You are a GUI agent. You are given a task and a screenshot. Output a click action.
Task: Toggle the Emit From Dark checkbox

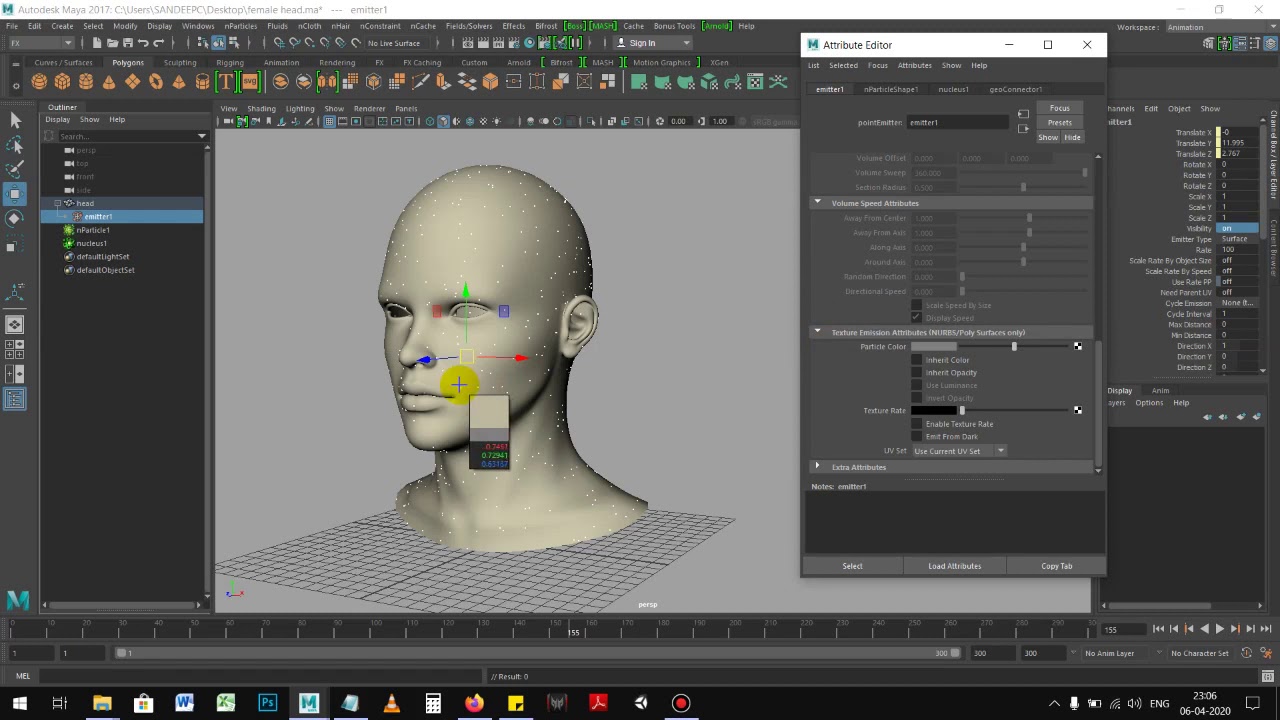[916, 437]
